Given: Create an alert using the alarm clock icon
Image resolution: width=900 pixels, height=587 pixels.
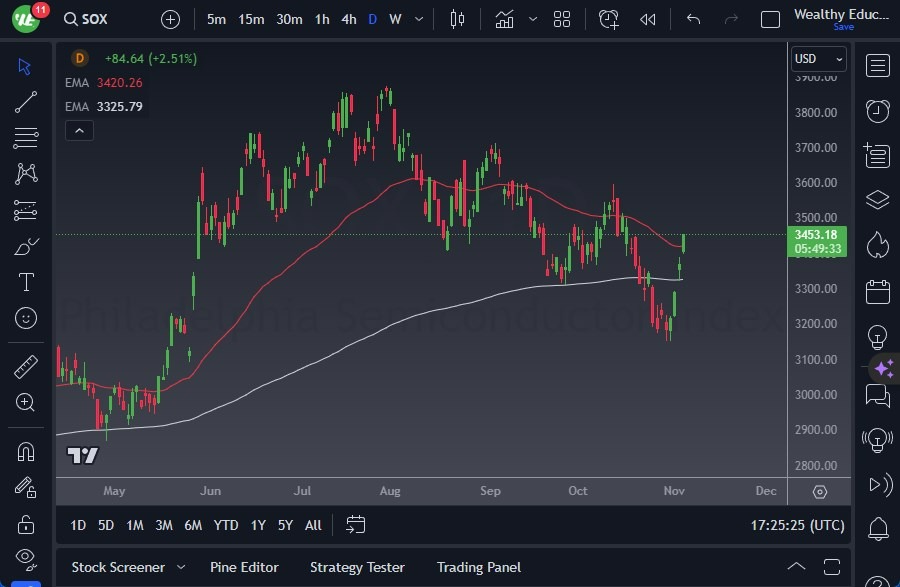Looking at the screenshot, I should pos(609,19).
